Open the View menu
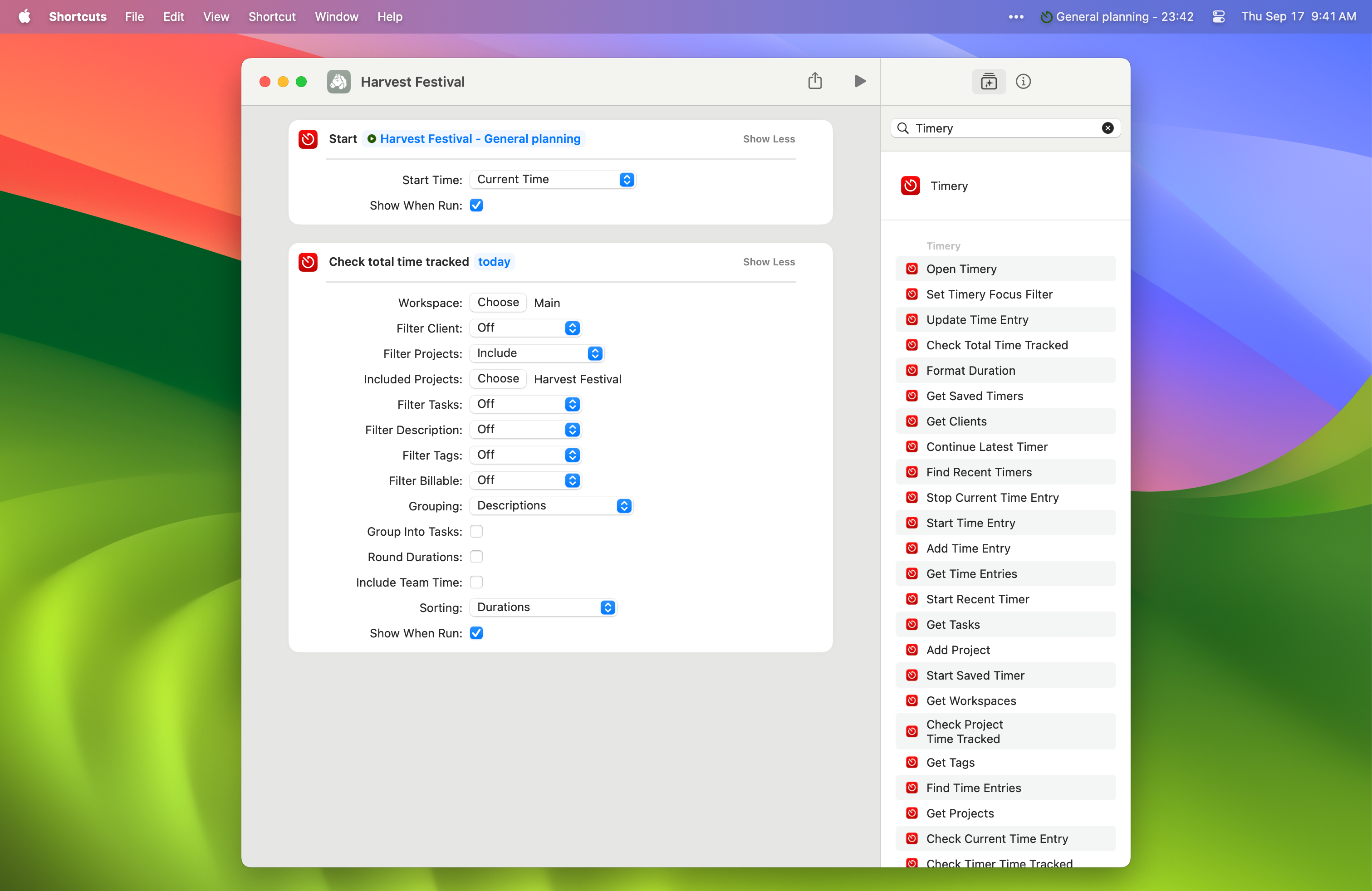Screen dimensions: 1372x891 (x=216, y=16)
